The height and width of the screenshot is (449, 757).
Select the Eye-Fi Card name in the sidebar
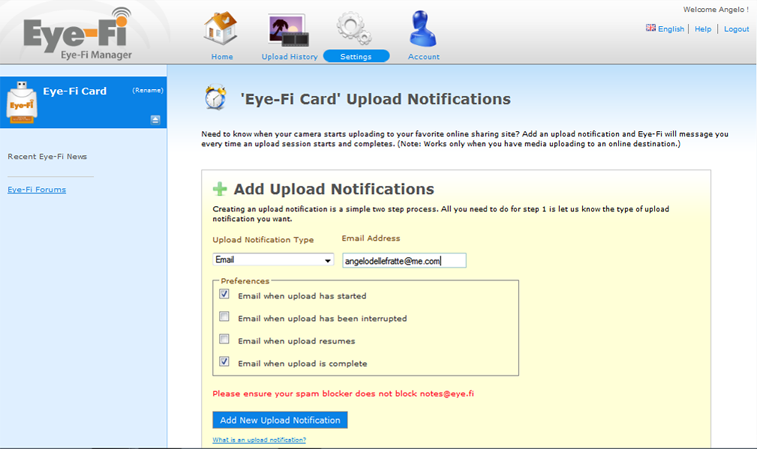pyautogui.click(x=75, y=91)
